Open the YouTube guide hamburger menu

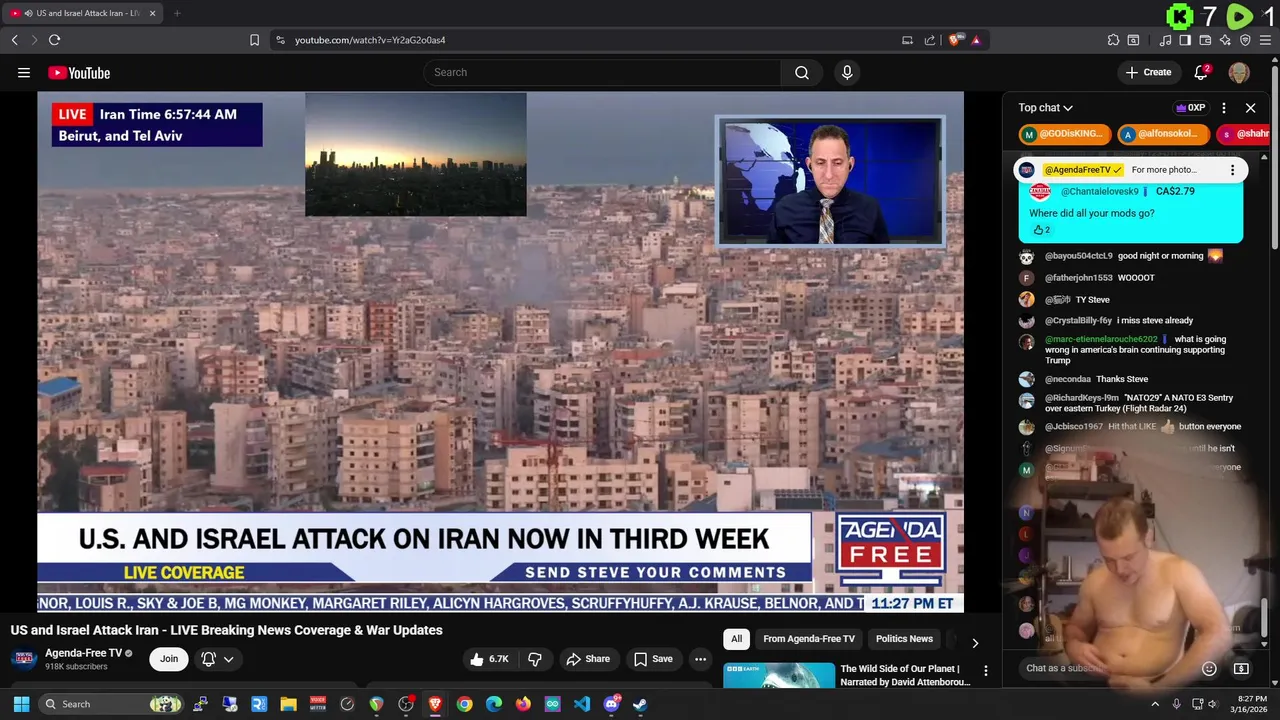[24, 72]
